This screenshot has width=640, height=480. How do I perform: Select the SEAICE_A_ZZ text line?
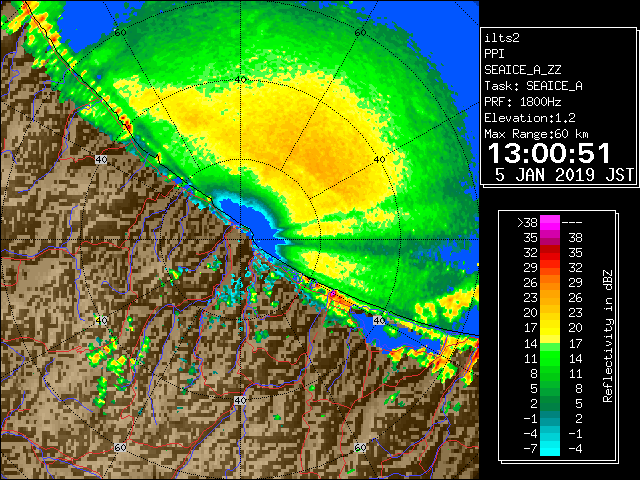pos(522,70)
